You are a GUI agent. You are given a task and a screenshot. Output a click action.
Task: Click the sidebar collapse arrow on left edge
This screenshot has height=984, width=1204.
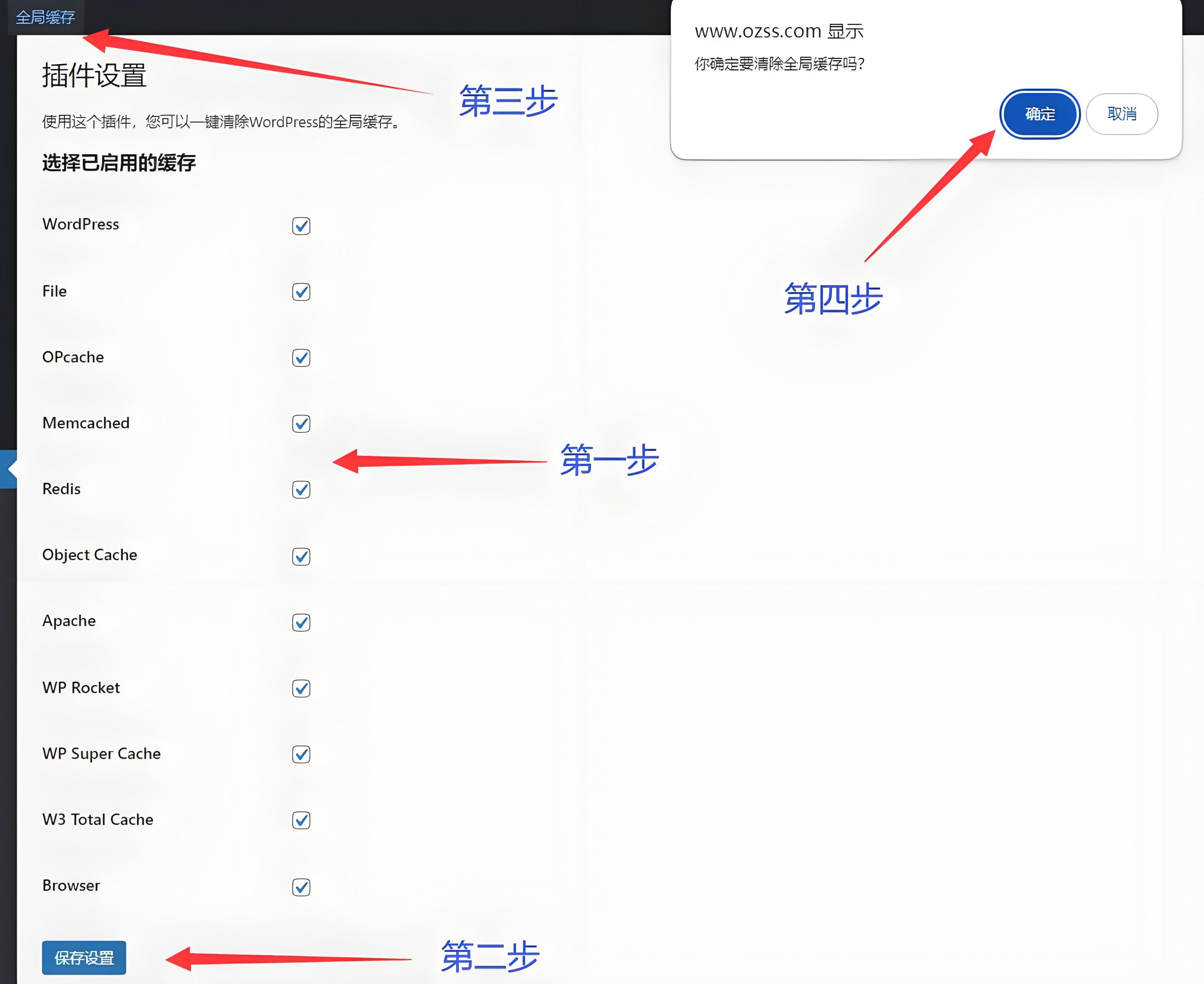point(9,469)
